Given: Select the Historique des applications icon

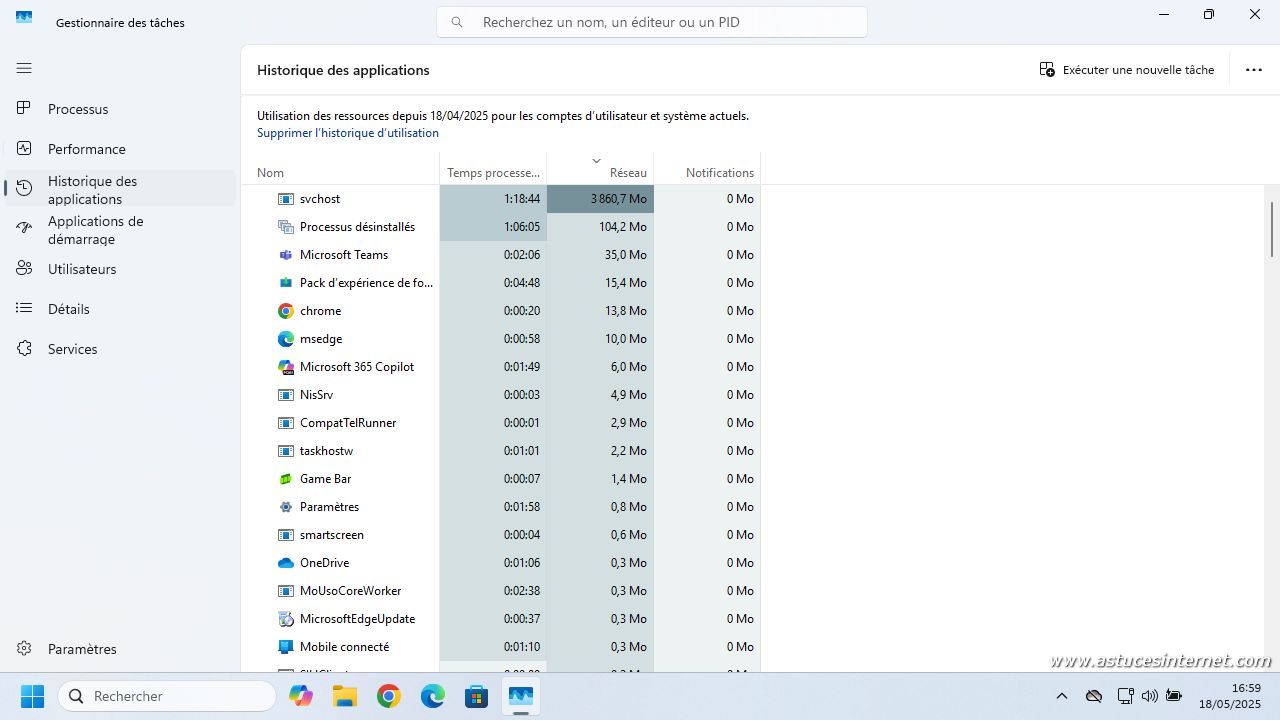Looking at the screenshot, I should pyautogui.click(x=24, y=188).
